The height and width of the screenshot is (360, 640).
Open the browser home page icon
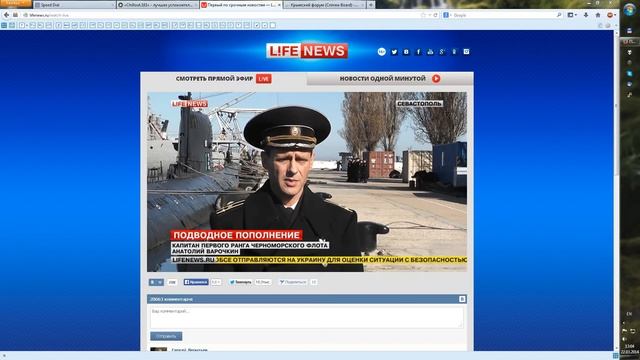[x=598, y=15]
